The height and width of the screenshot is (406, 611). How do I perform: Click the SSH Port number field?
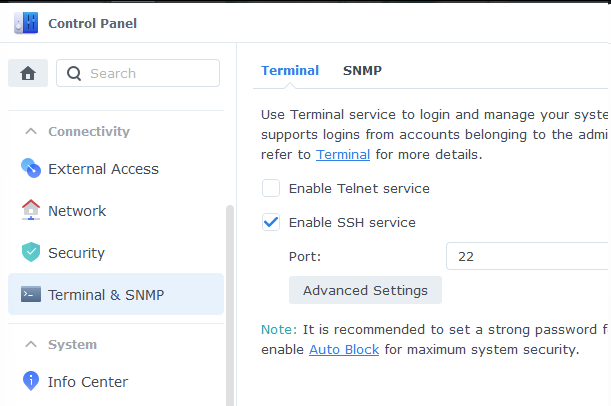pyautogui.click(x=527, y=256)
